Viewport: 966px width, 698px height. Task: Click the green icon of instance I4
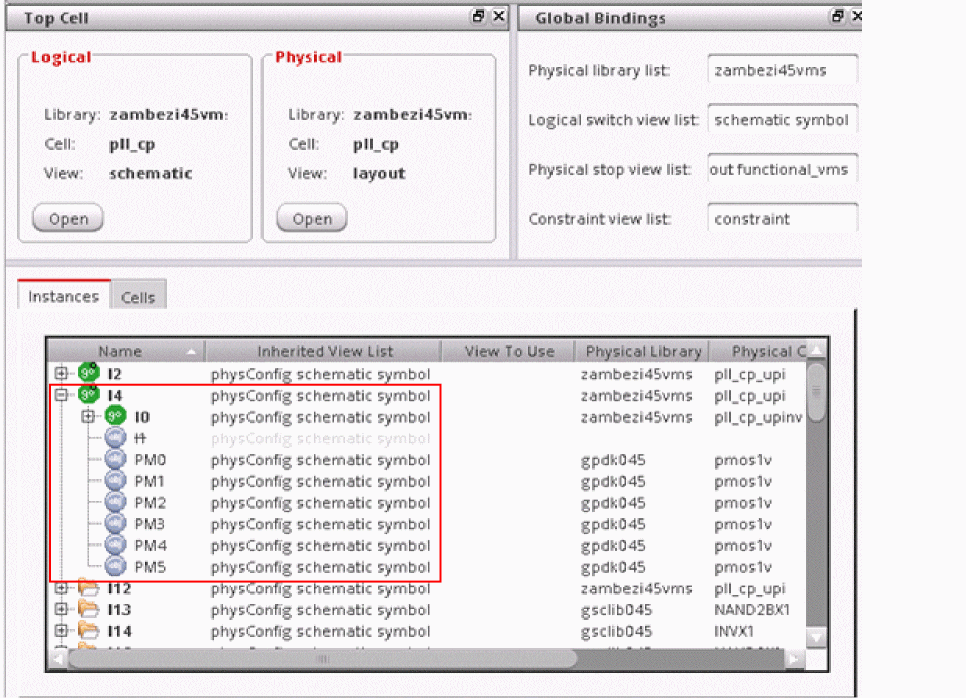point(89,394)
